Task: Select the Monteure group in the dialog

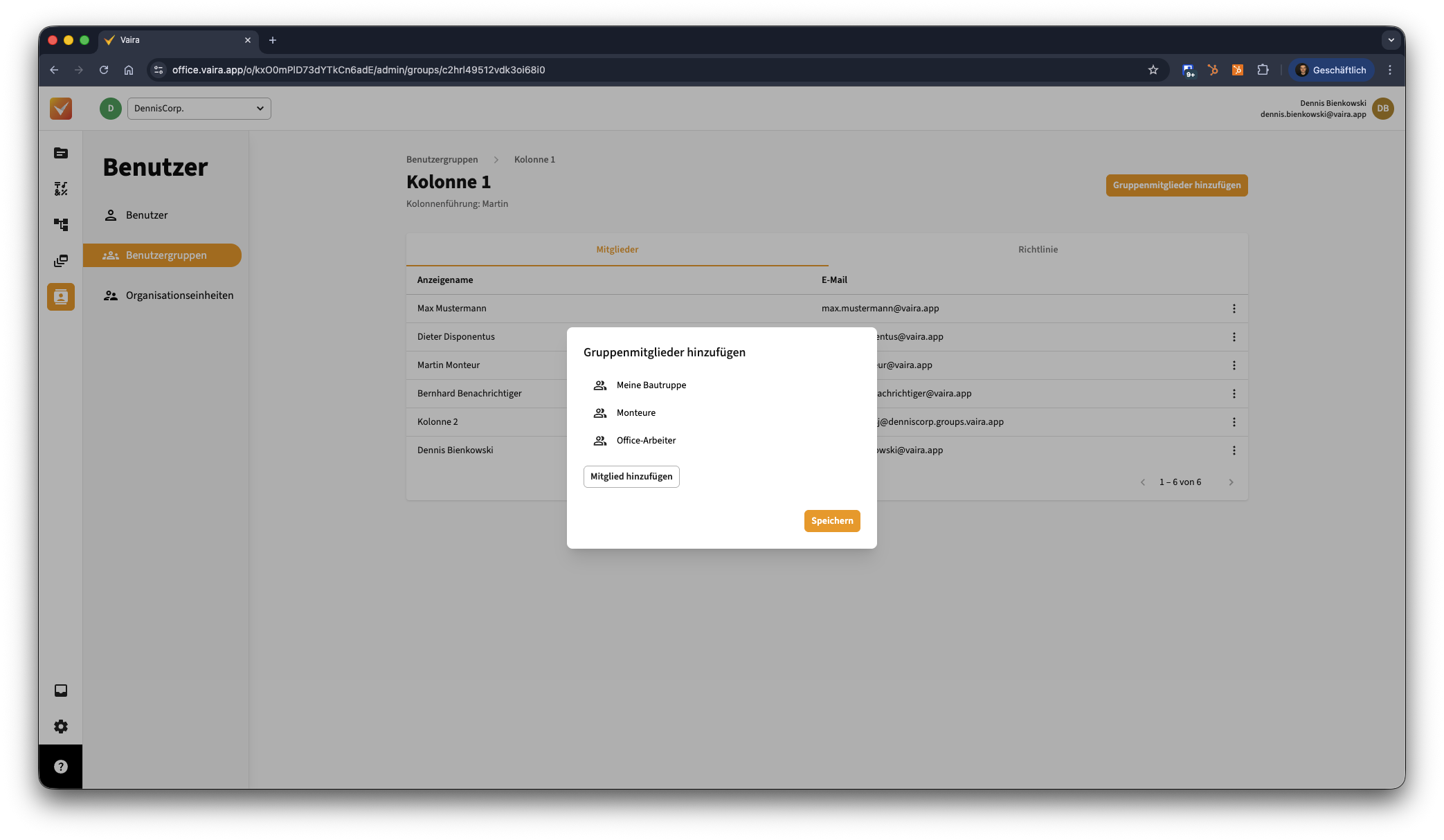Action: 635,413
